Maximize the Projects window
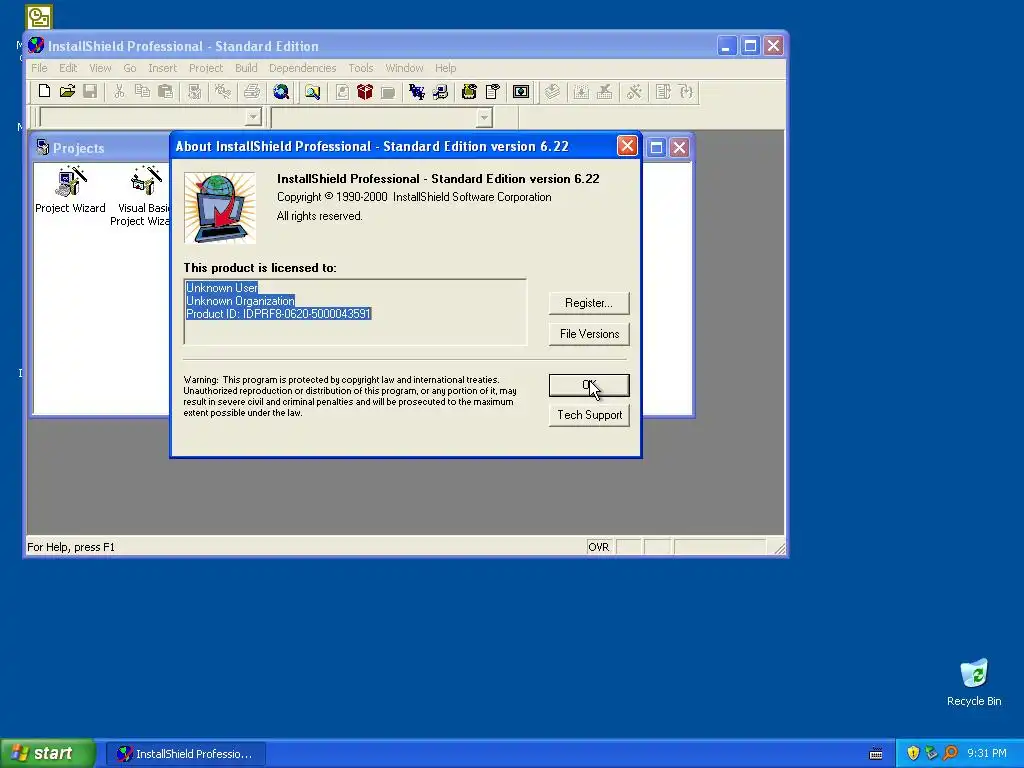The image size is (1024, 768). pos(656,148)
